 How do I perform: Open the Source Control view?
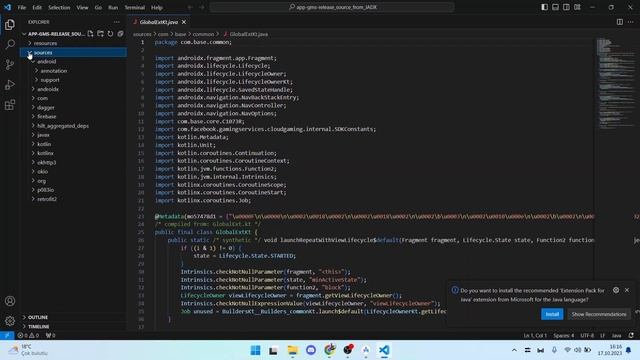tap(10, 64)
